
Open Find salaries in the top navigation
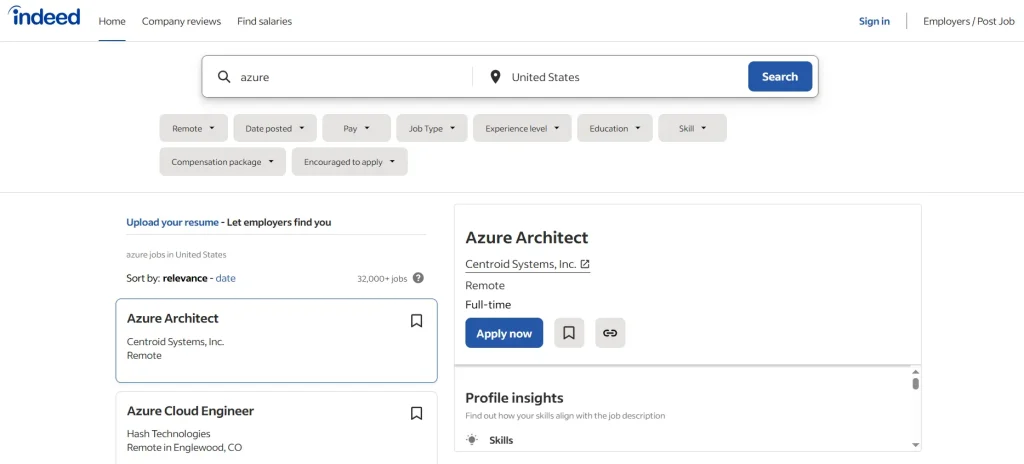pos(264,21)
